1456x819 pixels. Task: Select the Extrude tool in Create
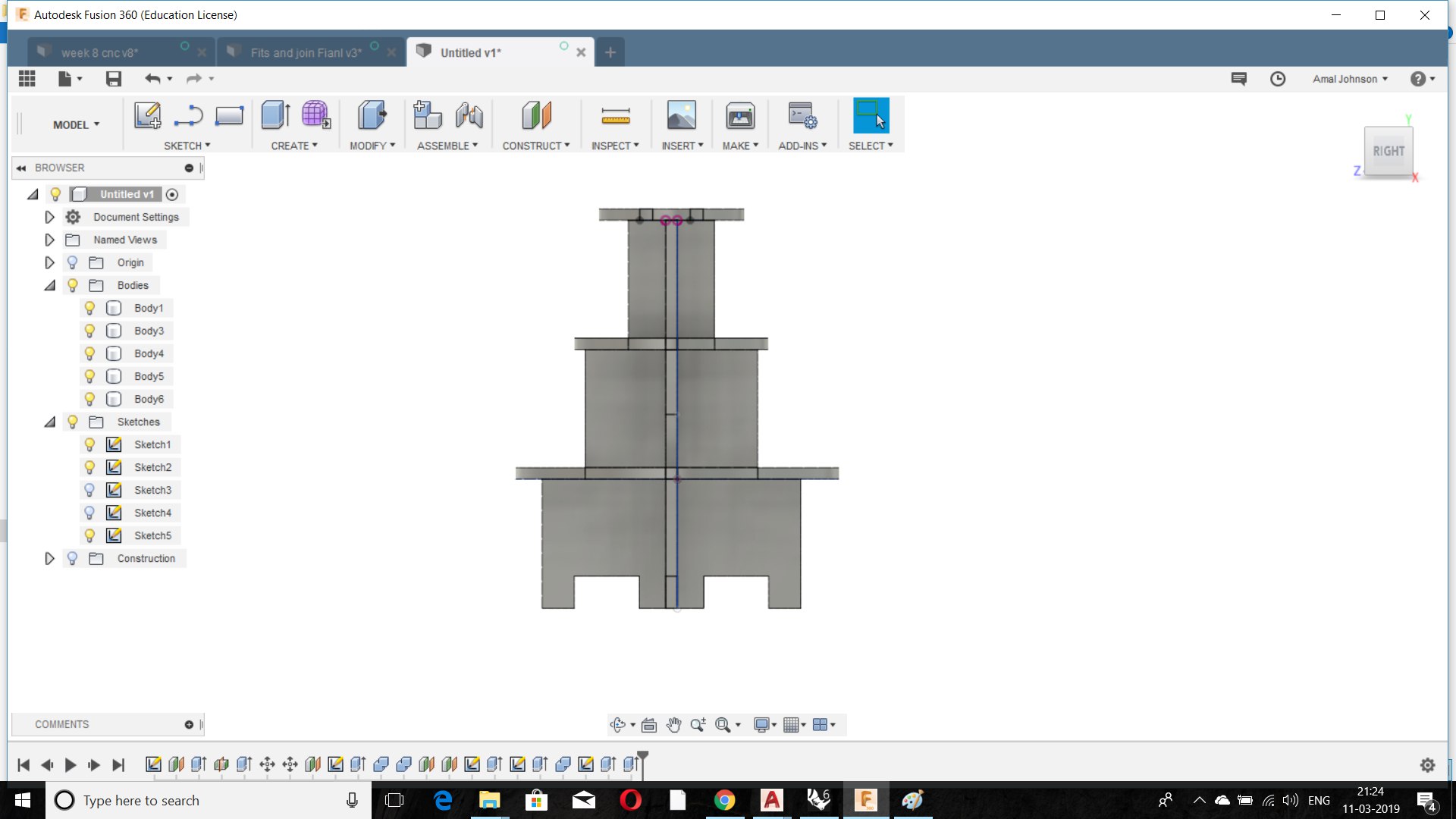click(x=275, y=116)
